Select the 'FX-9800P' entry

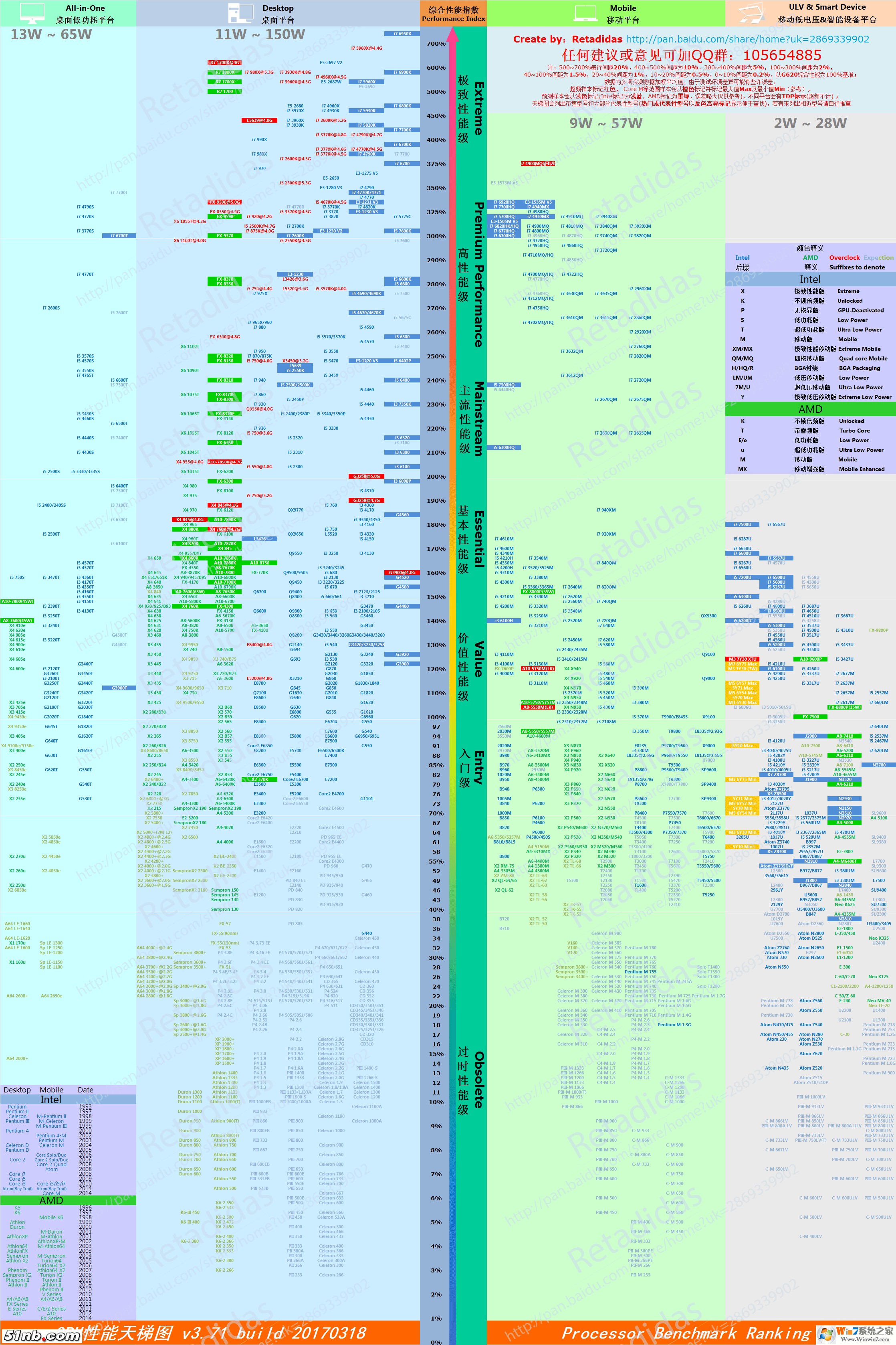click(879, 630)
